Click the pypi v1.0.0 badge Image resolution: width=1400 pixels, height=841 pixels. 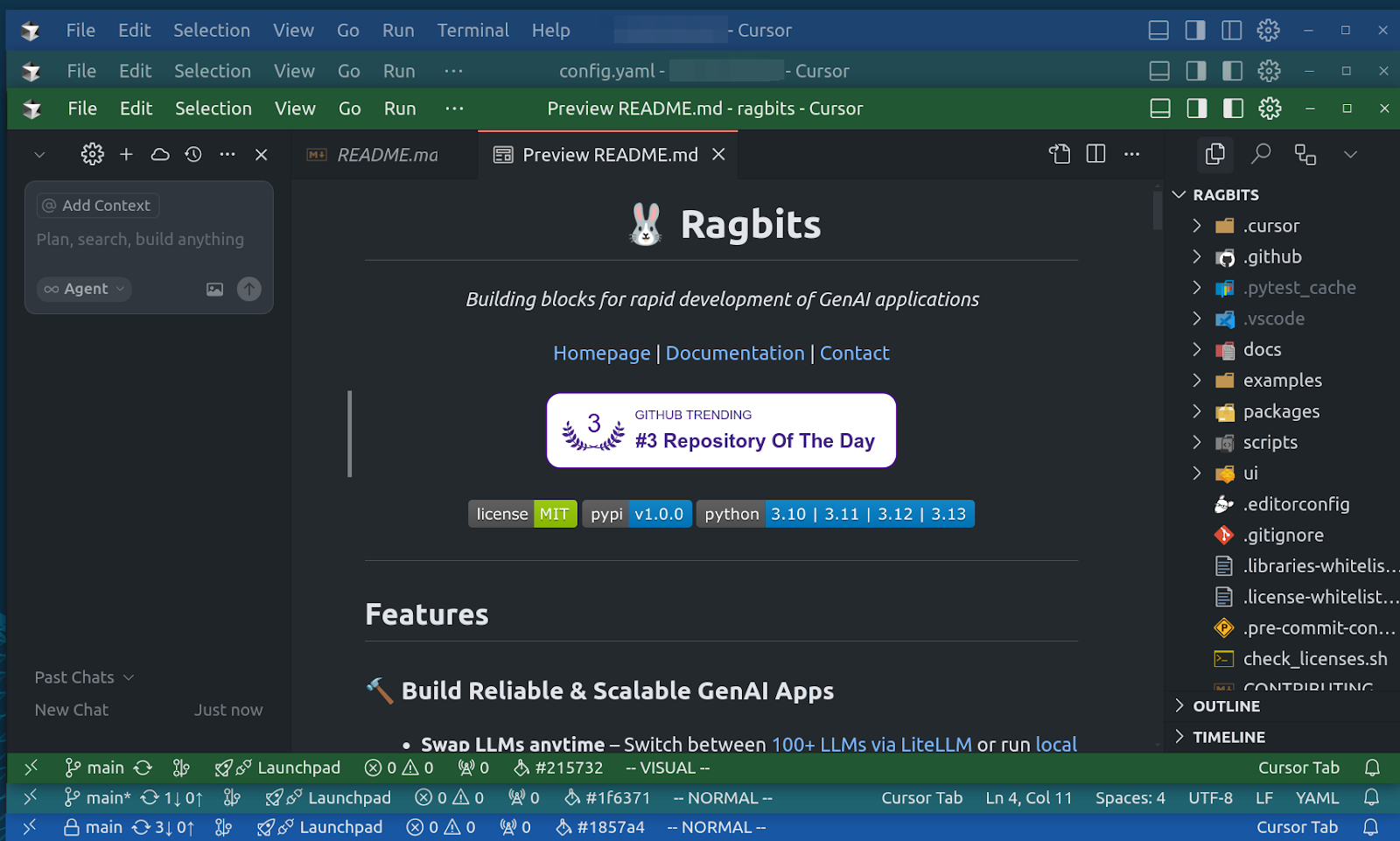click(x=637, y=514)
